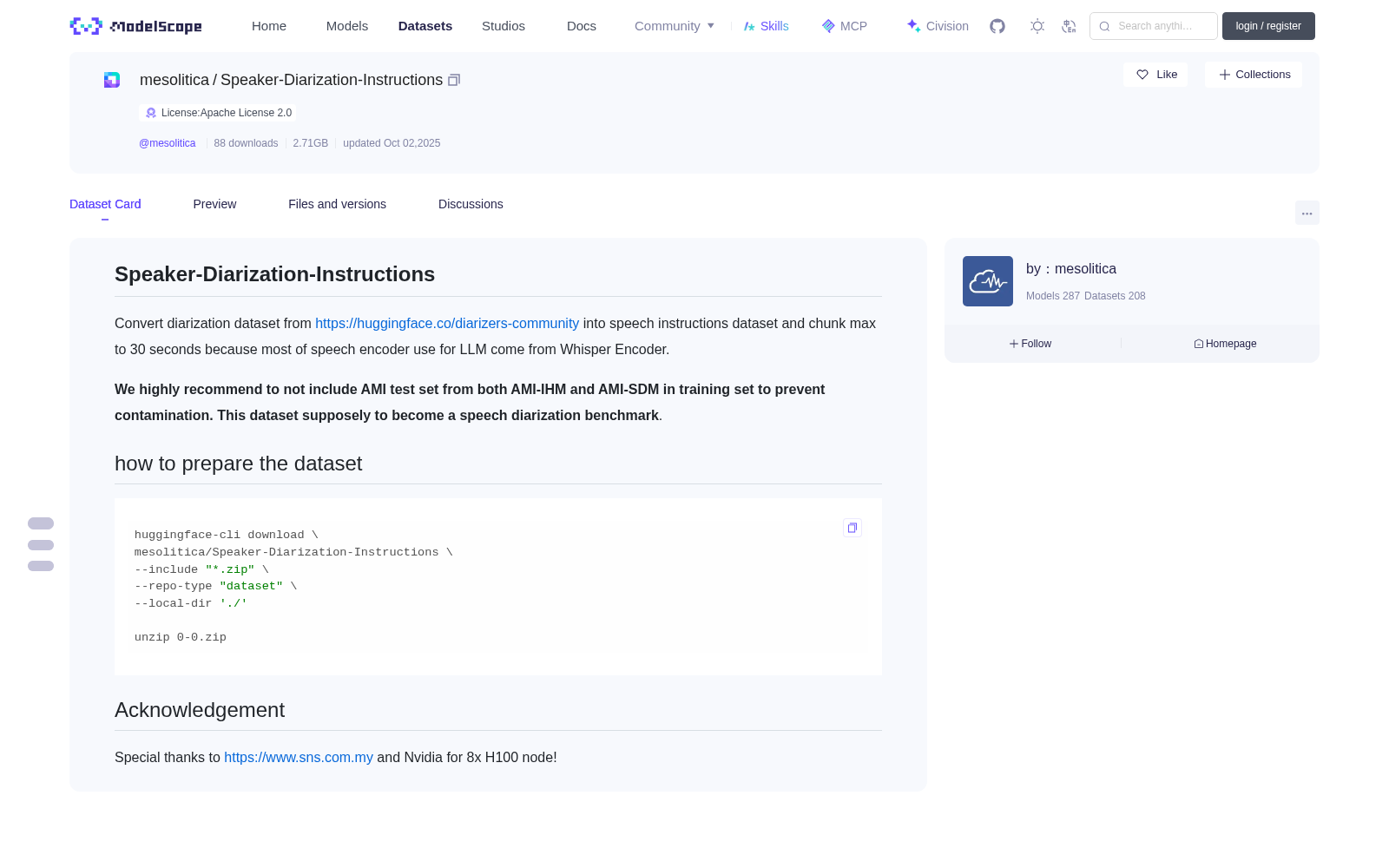Click the Apache License 2.0 license tag
The width and height of the screenshot is (1389, 868).
pos(218,113)
